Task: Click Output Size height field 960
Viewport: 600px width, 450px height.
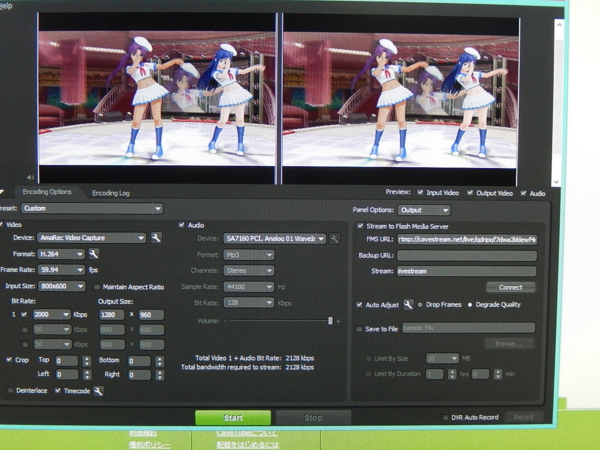Action: (x=152, y=315)
